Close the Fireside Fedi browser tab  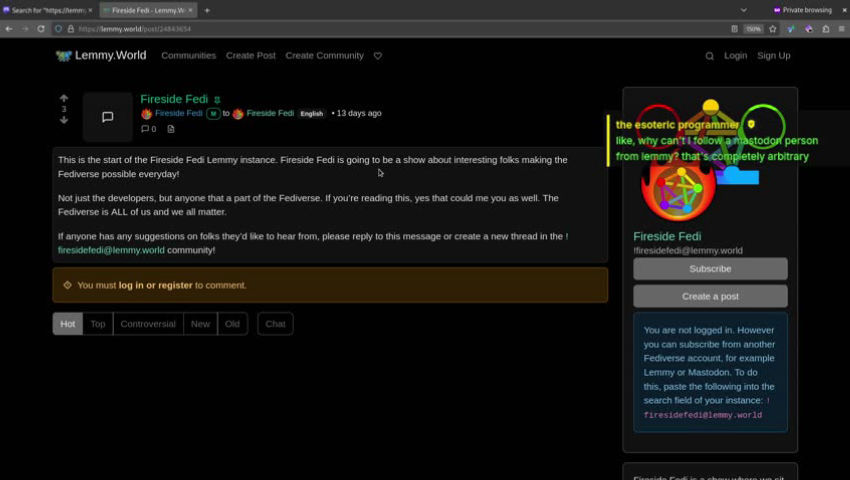click(x=190, y=10)
